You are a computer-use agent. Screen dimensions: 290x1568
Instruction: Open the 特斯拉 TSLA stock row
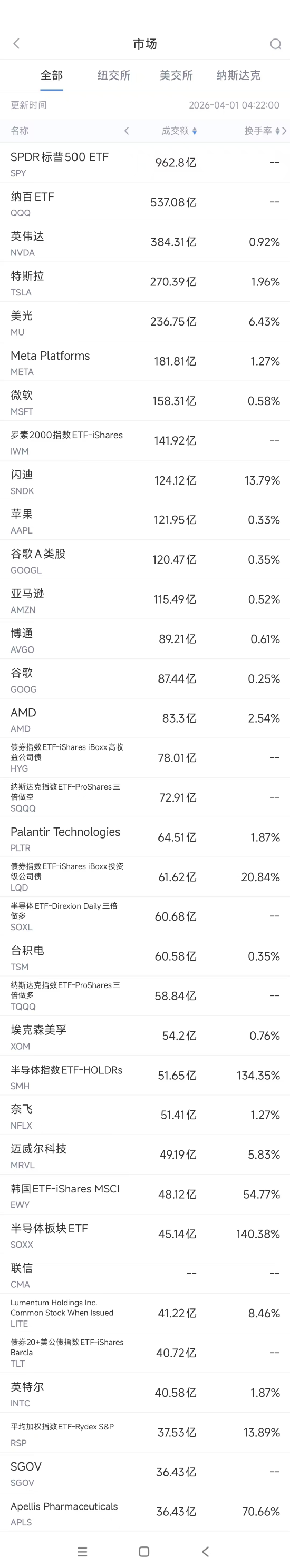tap(145, 282)
